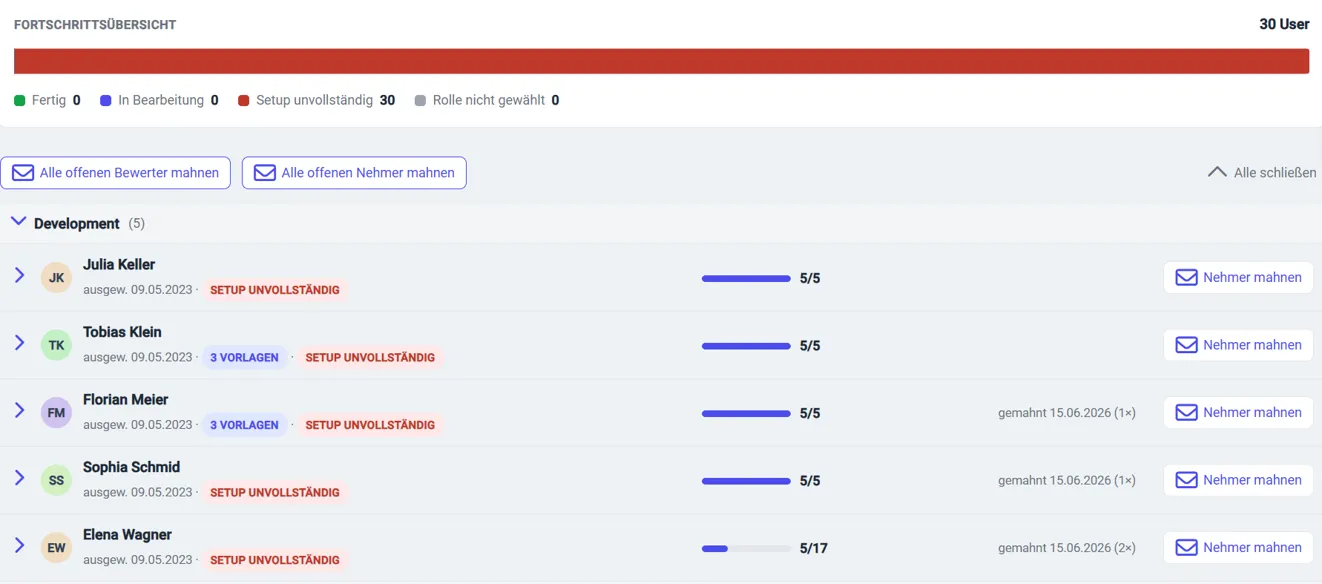1322x584 pixels.
Task: Click the Fortschrittsübersicht heading
Action: (95, 25)
